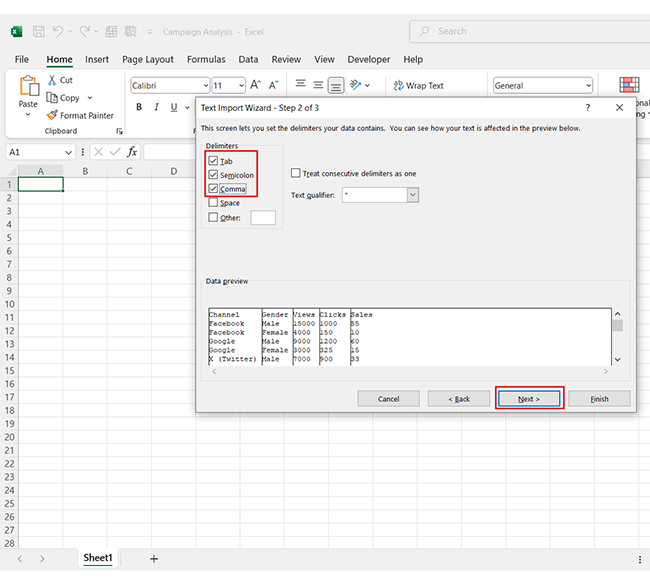Click the Cancel button in wizard
The width and height of the screenshot is (650, 586).
(388, 399)
